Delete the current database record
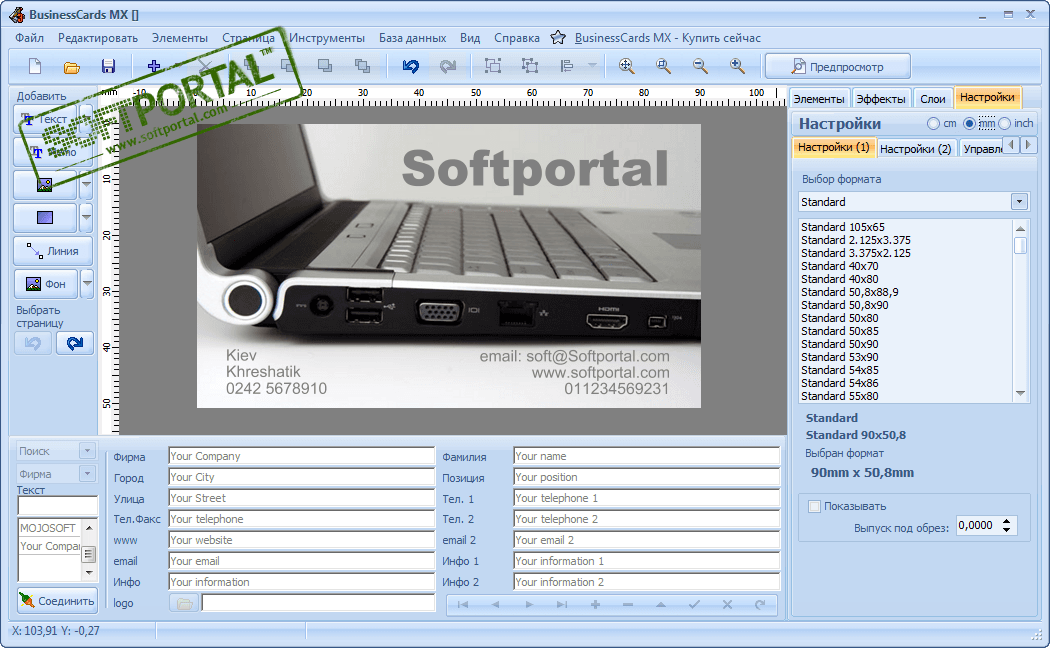Image resolution: width=1050 pixels, height=648 pixels. (627, 604)
